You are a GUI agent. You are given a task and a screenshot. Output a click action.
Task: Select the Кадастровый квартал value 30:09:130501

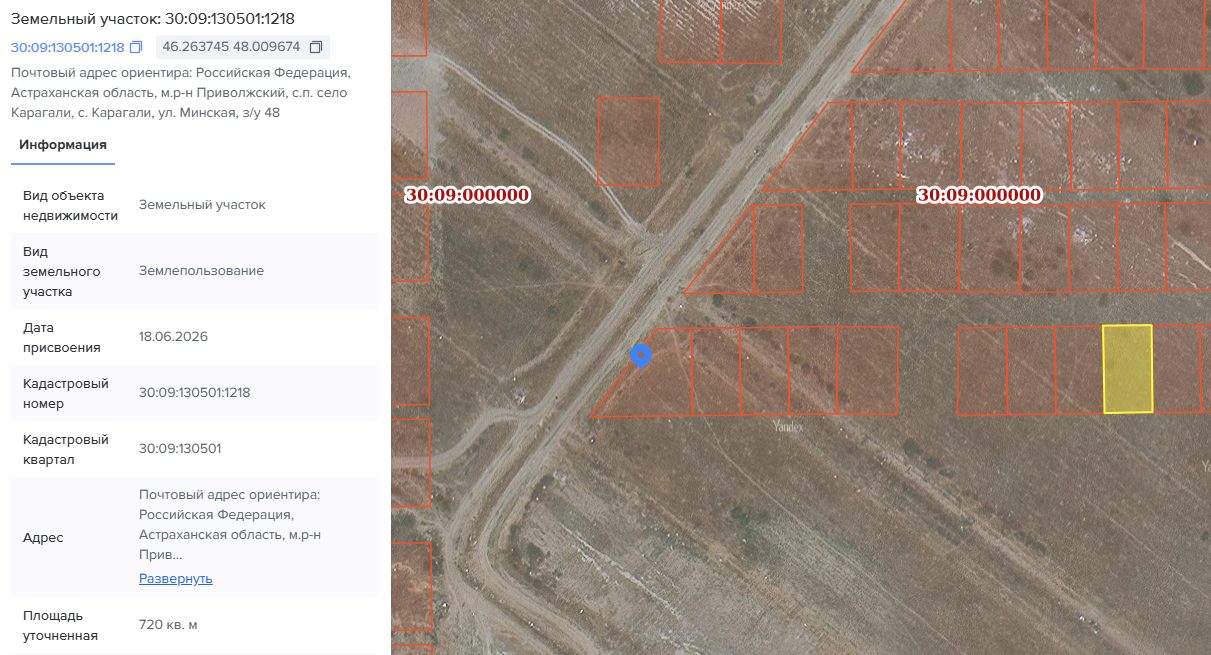tap(180, 449)
